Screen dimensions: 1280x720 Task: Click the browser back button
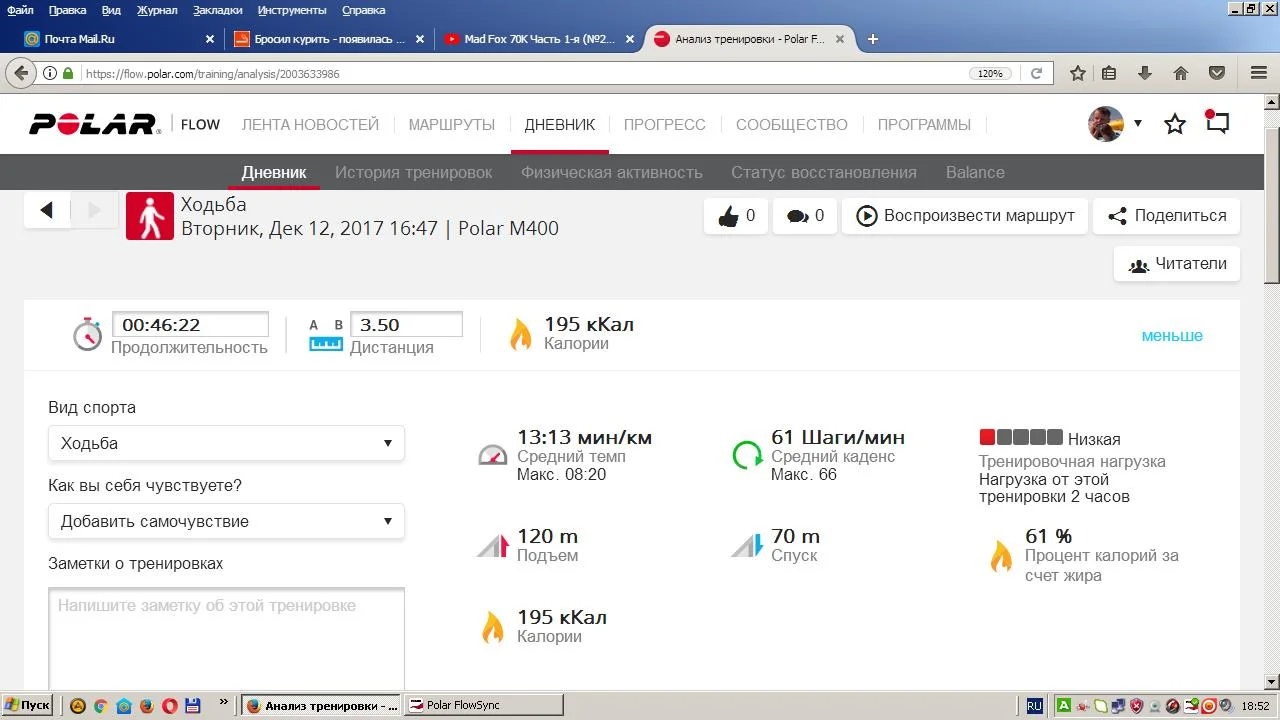[20, 73]
